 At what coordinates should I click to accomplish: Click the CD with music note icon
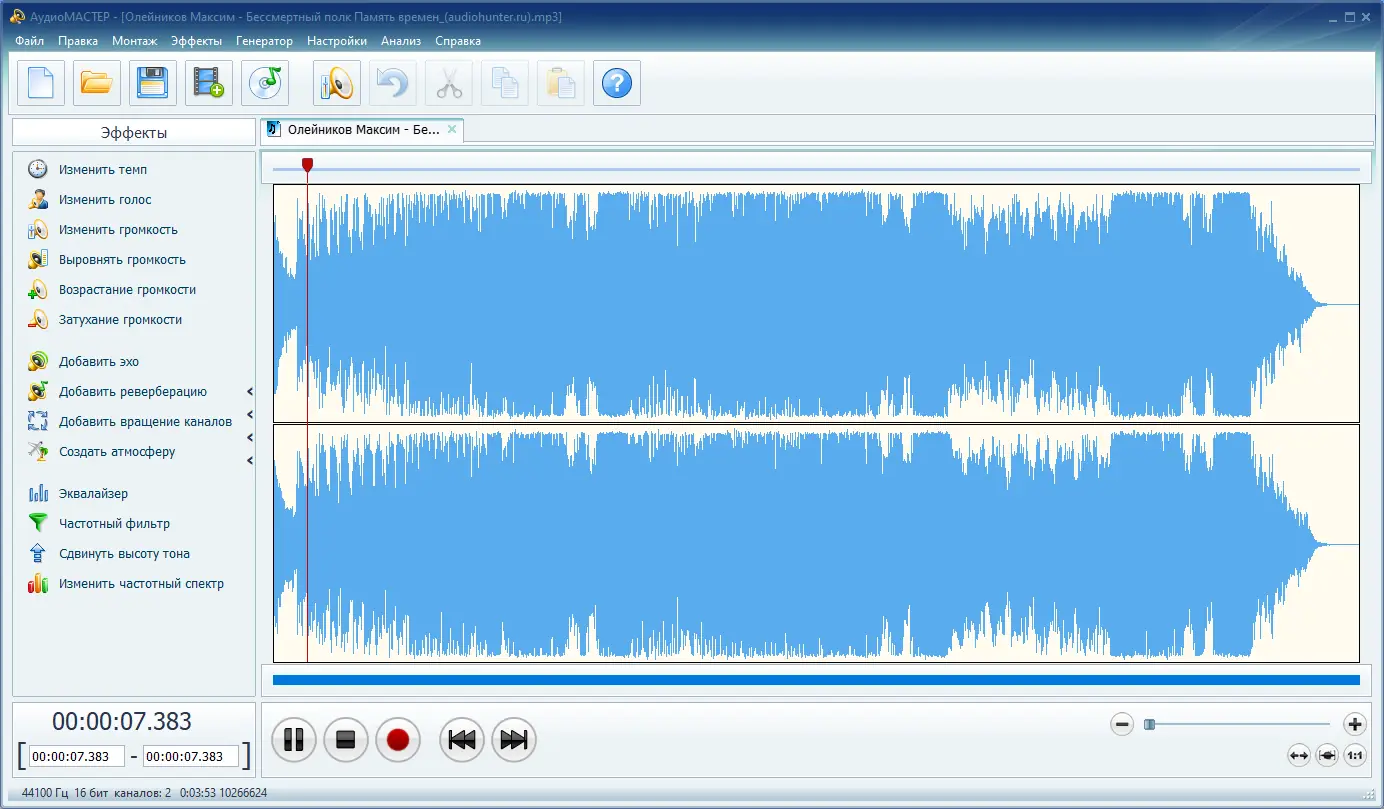[265, 83]
